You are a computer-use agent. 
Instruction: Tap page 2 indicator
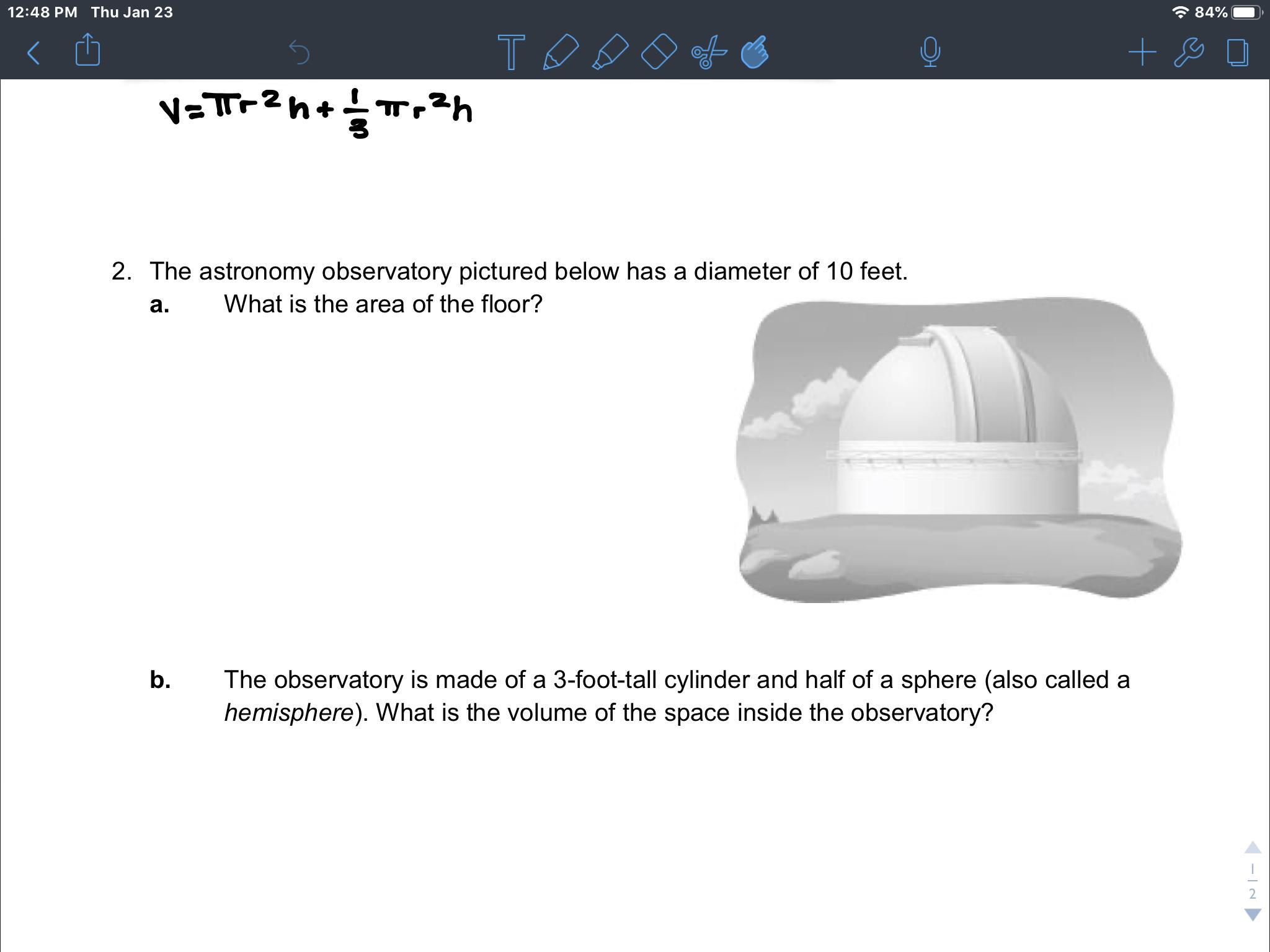tap(1253, 894)
